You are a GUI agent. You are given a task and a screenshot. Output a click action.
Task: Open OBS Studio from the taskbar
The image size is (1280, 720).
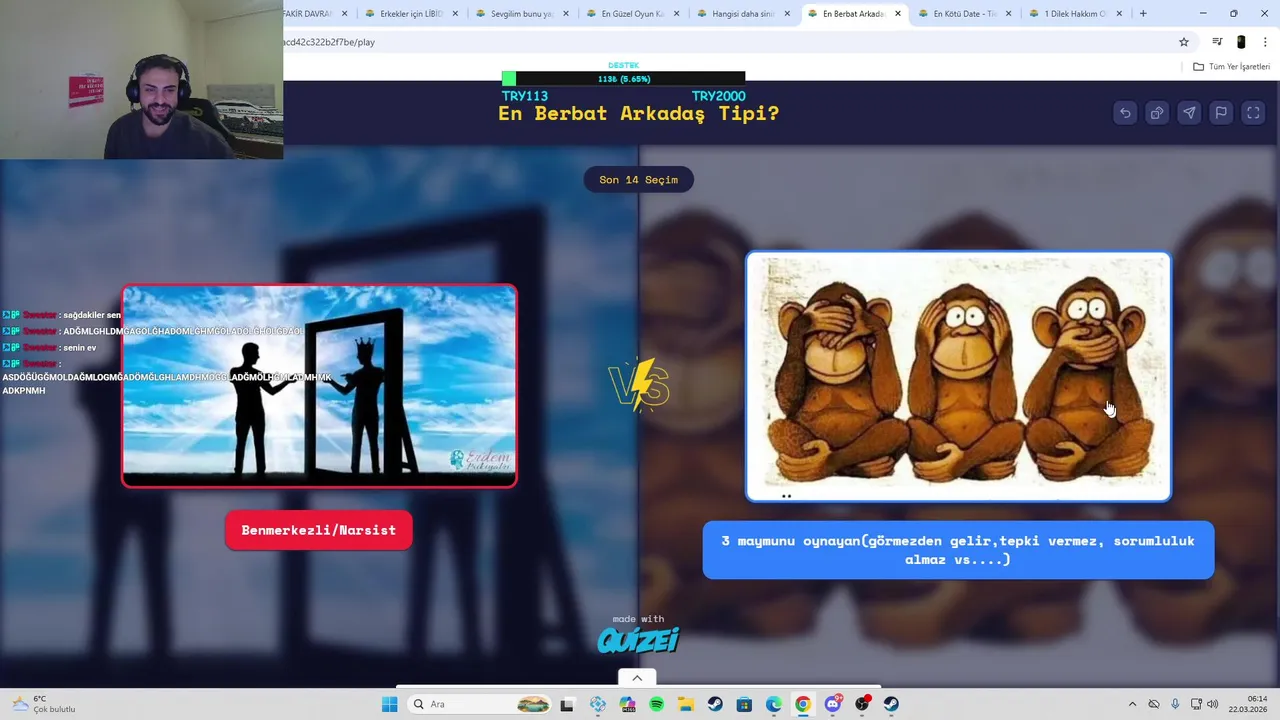tap(862, 704)
